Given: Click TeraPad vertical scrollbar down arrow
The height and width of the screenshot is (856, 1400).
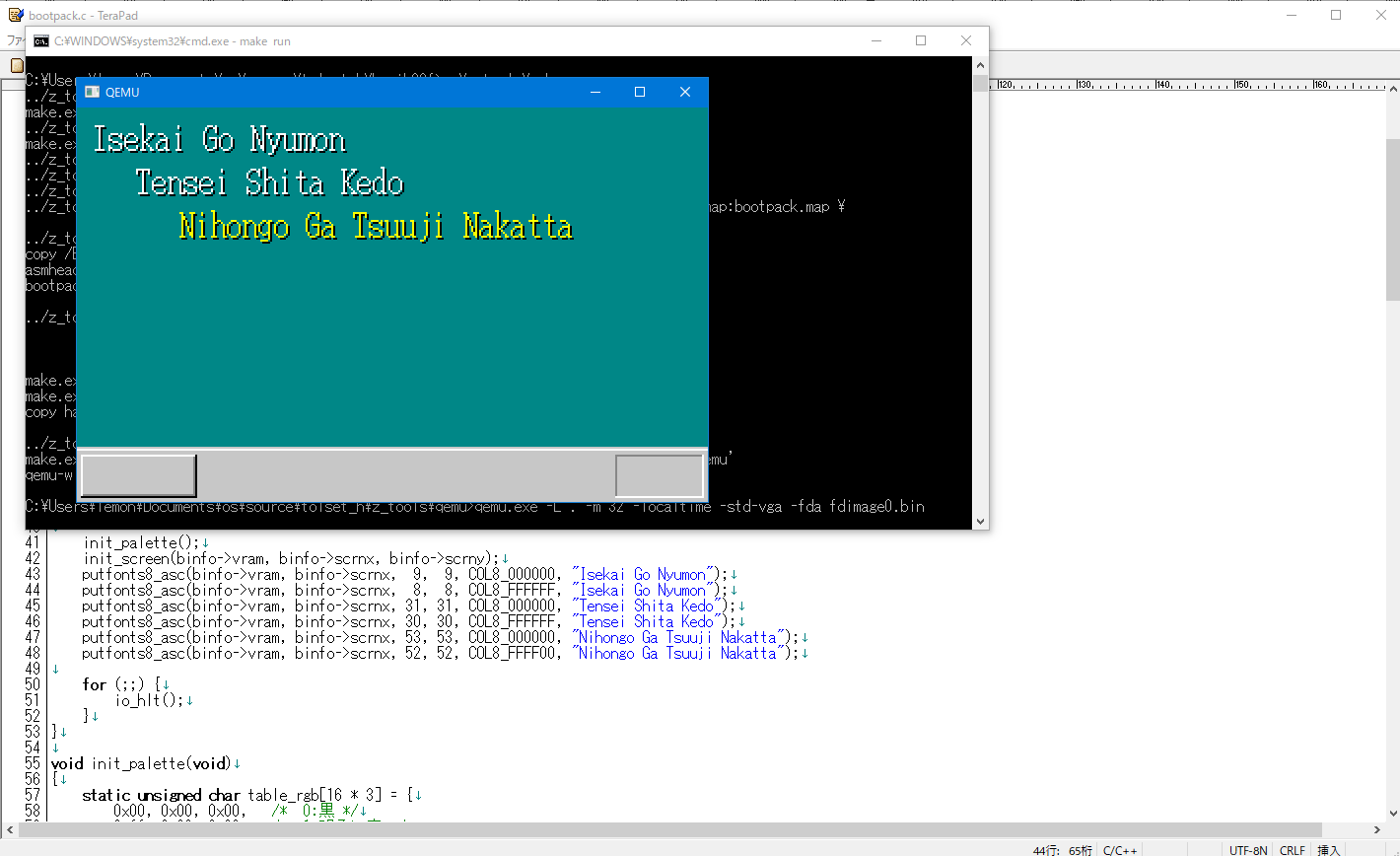Looking at the screenshot, I should (x=1392, y=815).
